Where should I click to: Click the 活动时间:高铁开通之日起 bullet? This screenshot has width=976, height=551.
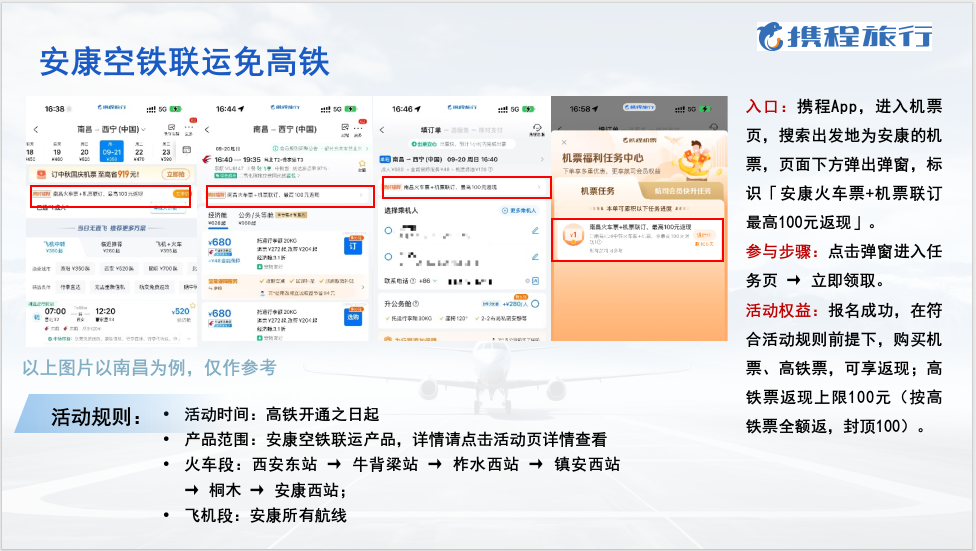pyautogui.click(x=281, y=414)
